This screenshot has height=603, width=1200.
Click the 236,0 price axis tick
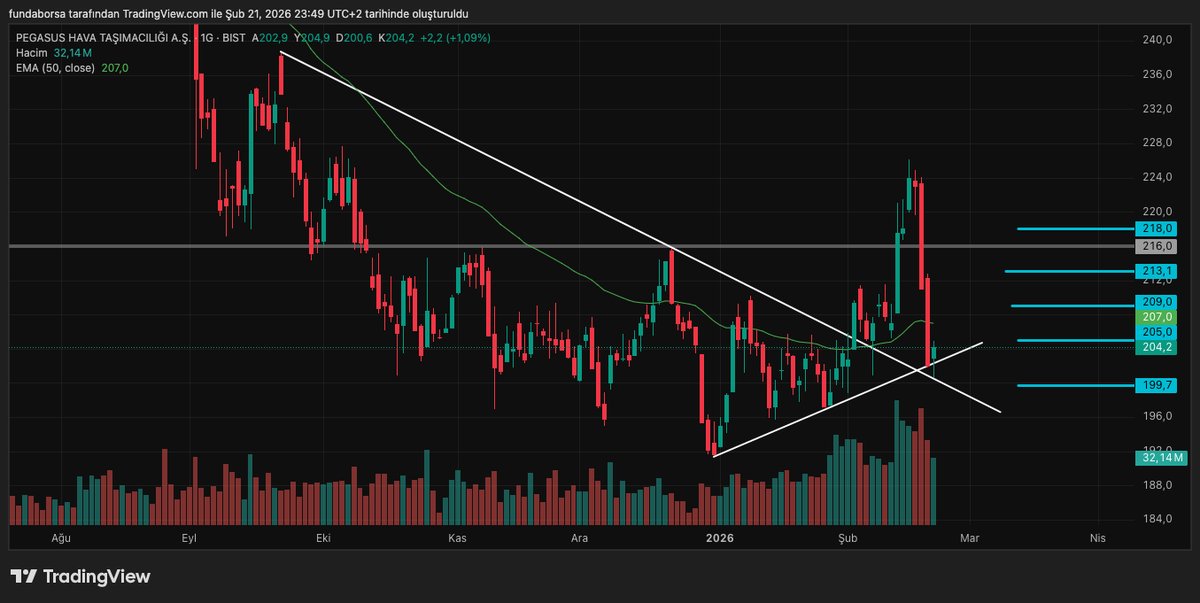point(1156,75)
